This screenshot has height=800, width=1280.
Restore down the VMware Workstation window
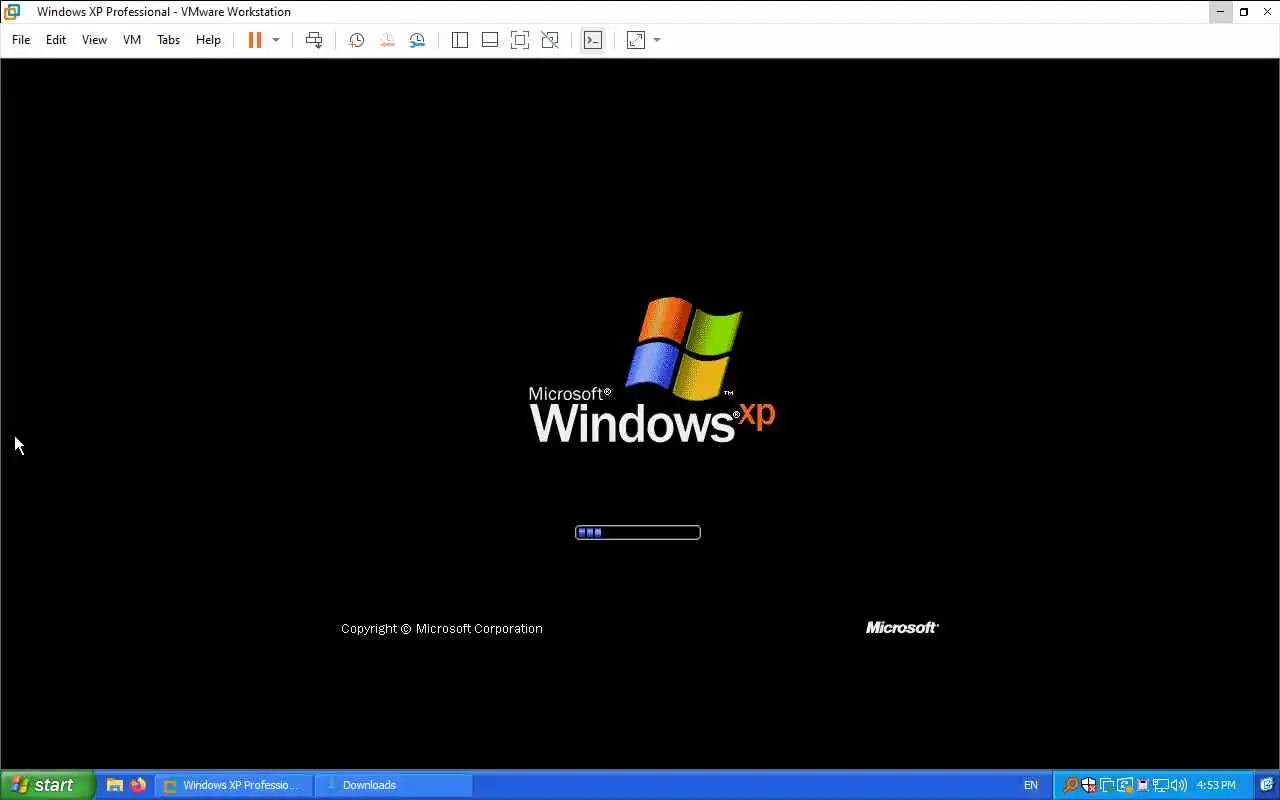(1244, 12)
